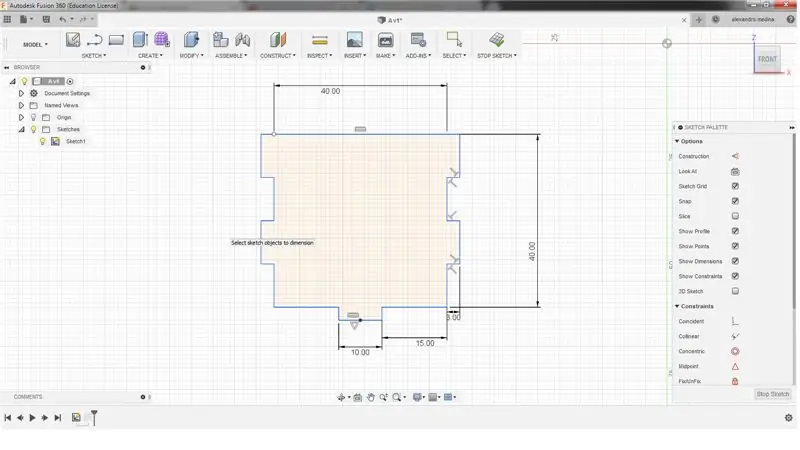This screenshot has height=450, width=800.
Task: Expand the Document Settings tree node
Action: tap(21, 93)
